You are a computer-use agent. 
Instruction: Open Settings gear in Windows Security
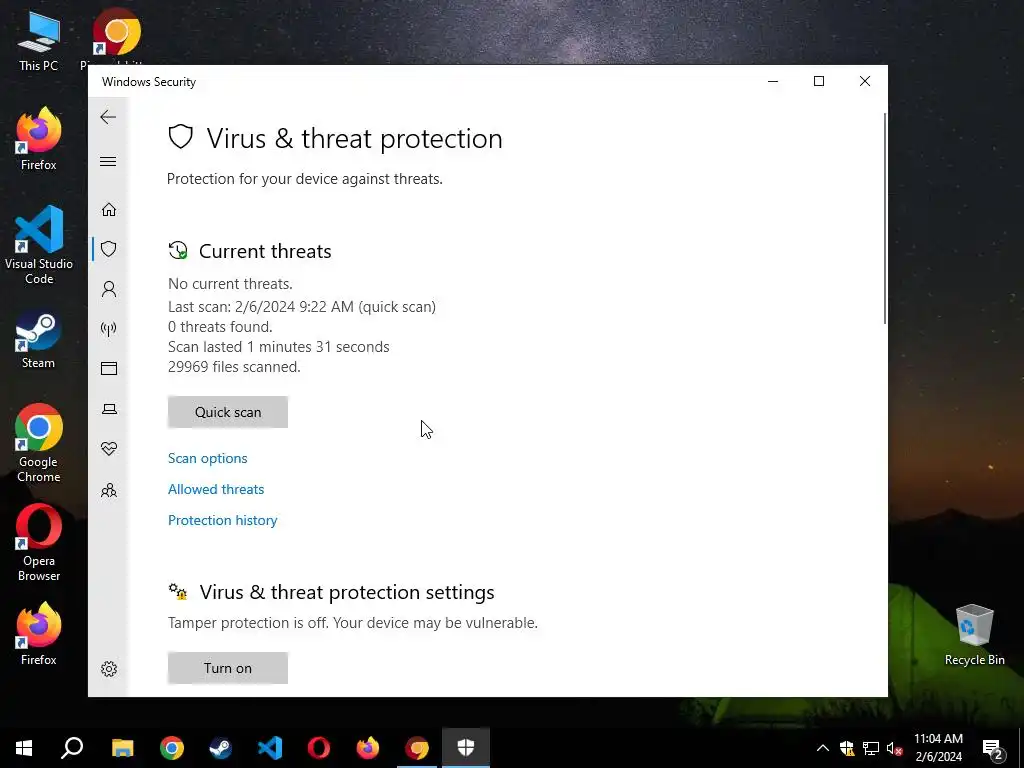[109, 669]
